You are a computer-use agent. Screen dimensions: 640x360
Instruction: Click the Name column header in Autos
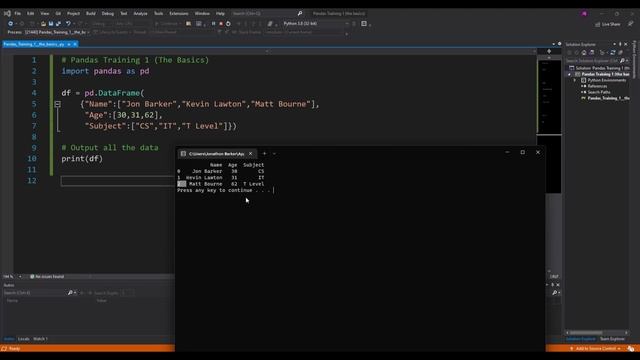pyautogui.click(x=12, y=300)
